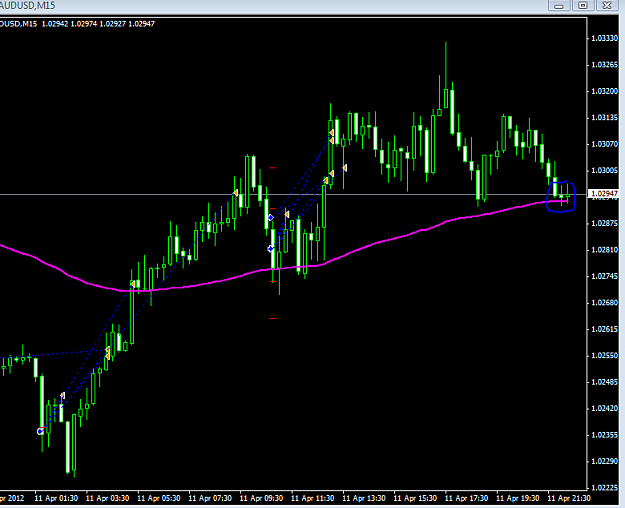
Task: Click price scale value 1.03330
Action: pos(604,38)
